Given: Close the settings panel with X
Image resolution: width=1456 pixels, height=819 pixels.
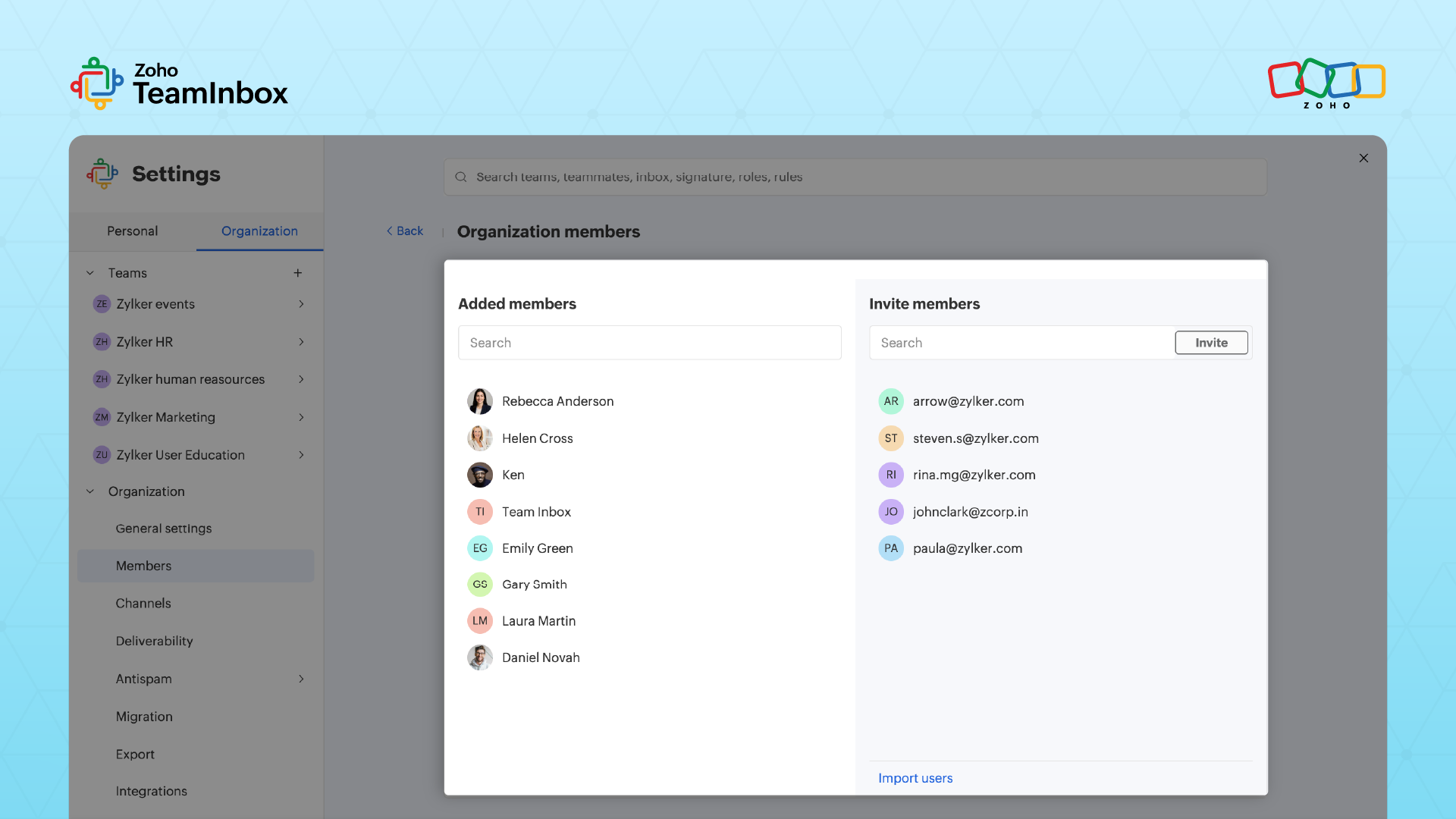Looking at the screenshot, I should click(1363, 158).
